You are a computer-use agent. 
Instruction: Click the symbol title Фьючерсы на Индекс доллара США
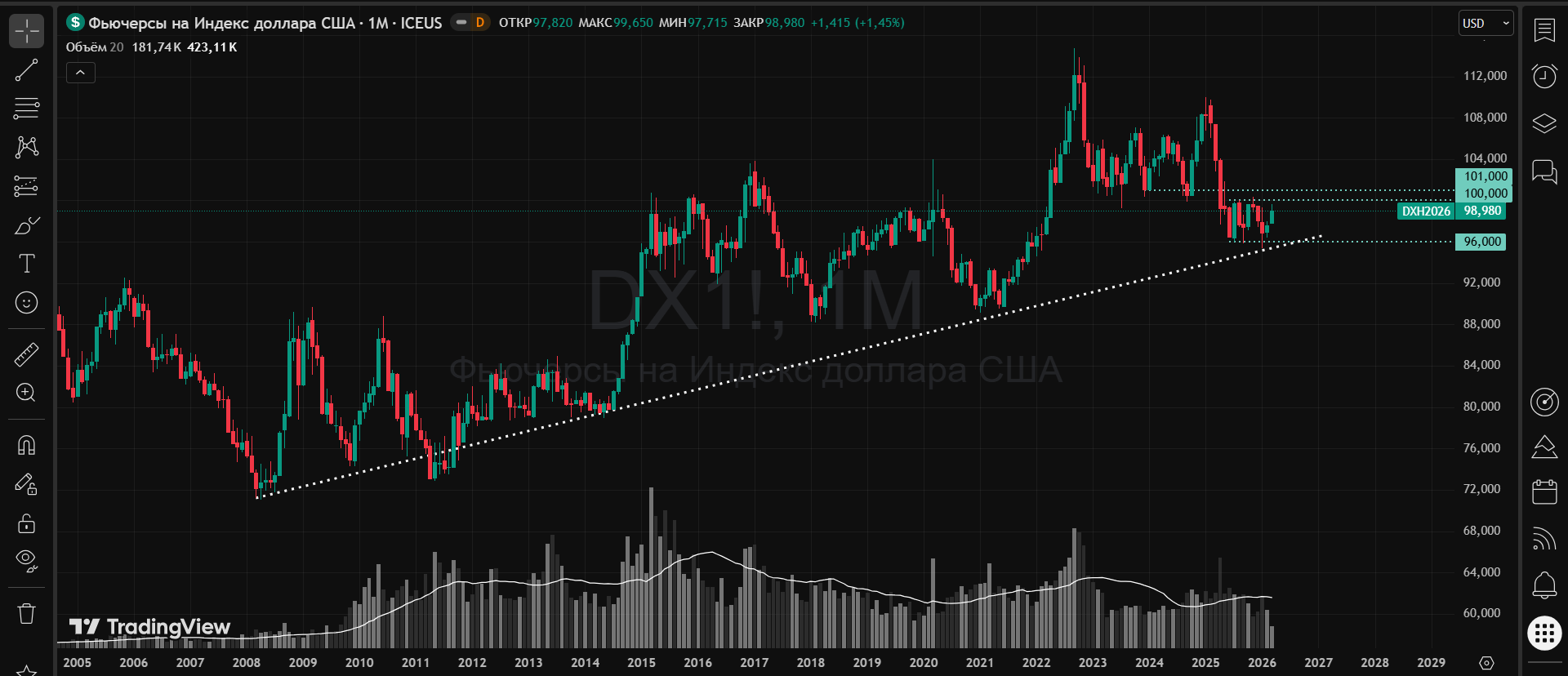221,23
